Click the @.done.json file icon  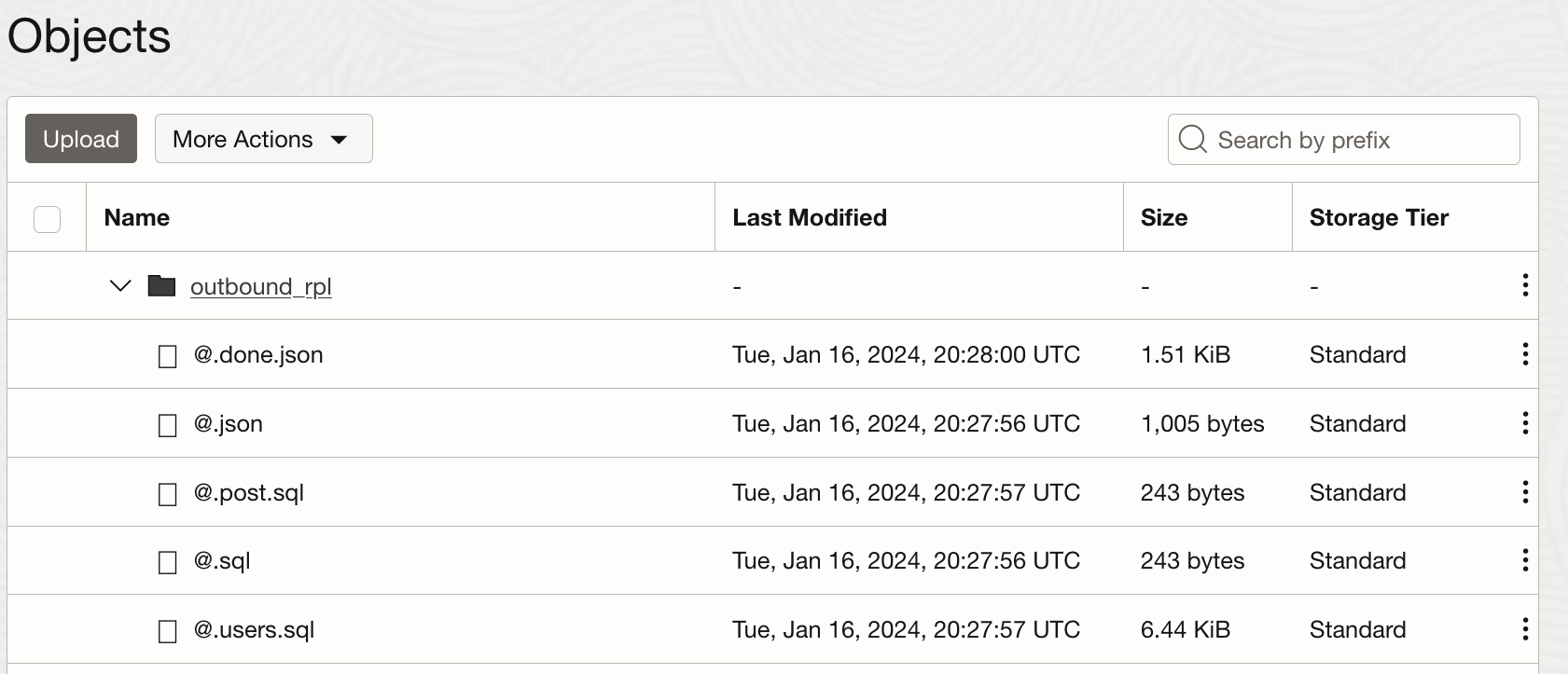click(168, 356)
